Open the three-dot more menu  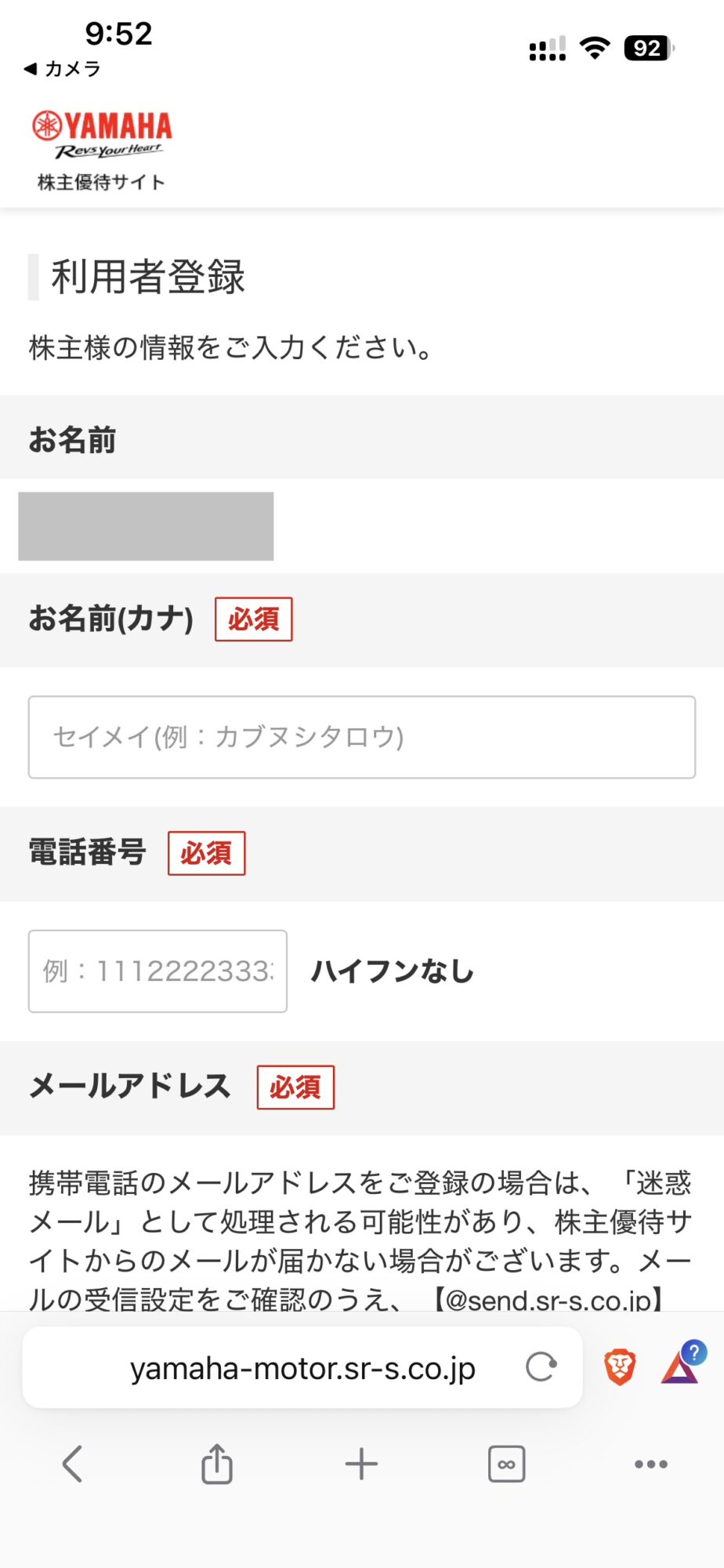point(651,1464)
